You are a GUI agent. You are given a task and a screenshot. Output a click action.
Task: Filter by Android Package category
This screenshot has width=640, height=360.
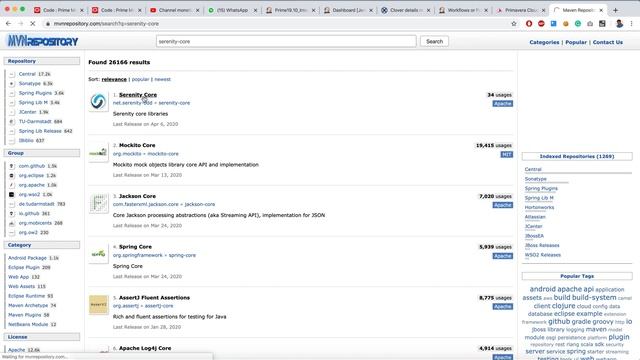click(x=27, y=258)
